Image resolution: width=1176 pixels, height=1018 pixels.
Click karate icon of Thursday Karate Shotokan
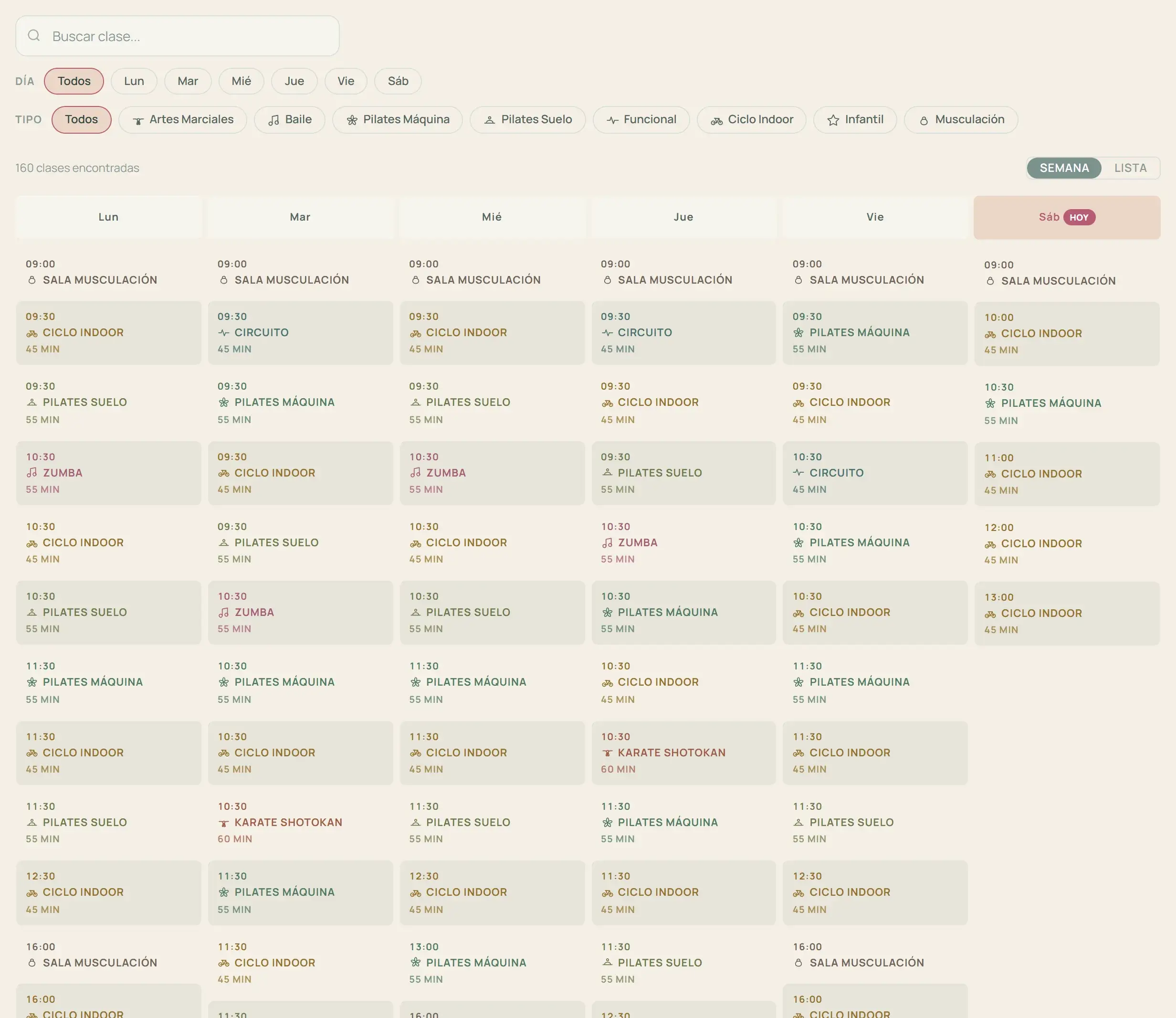pos(607,753)
